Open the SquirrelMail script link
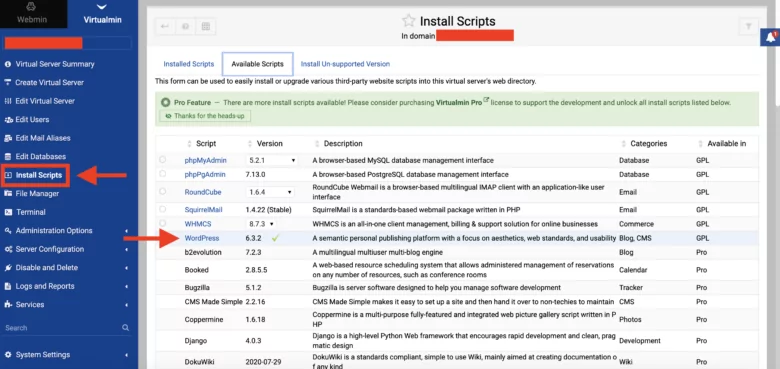 pos(203,210)
